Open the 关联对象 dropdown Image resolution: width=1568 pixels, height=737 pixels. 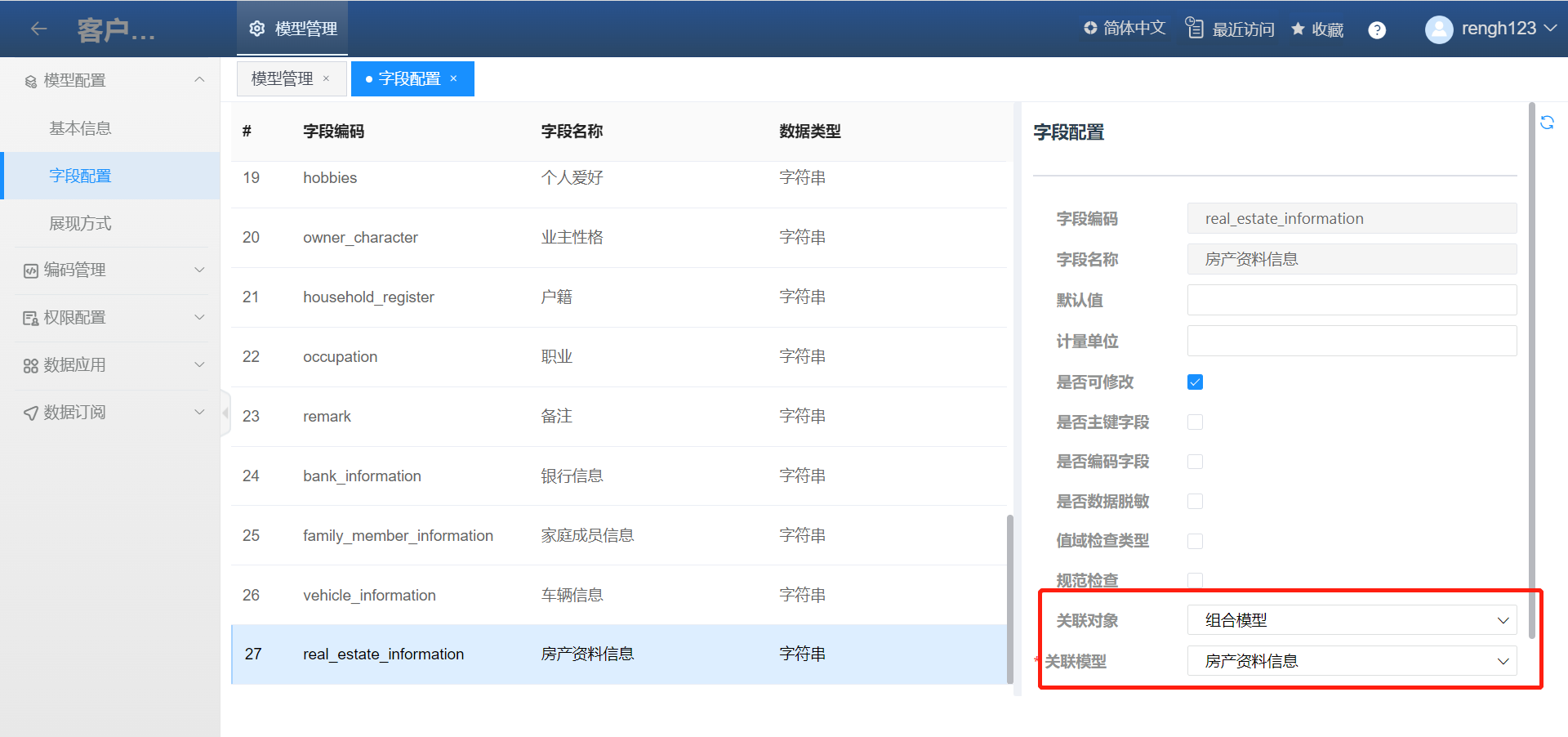pyautogui.click(x=1352, y=620)
